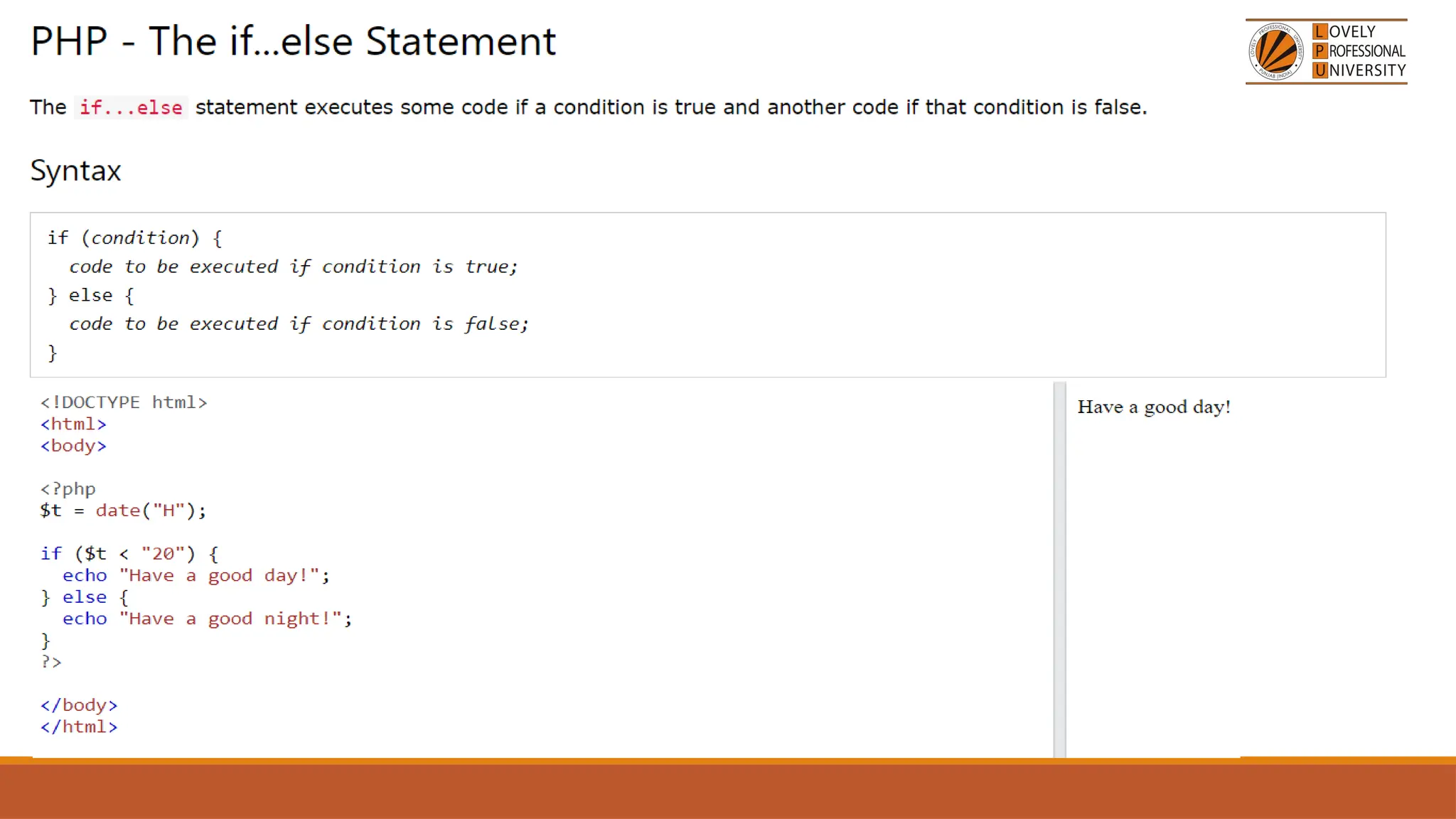Image resolution: width=1456 pixels, height=819 pixels.
Task: Click the echo "Have a good night!" statement
Action: coord(207,619)
